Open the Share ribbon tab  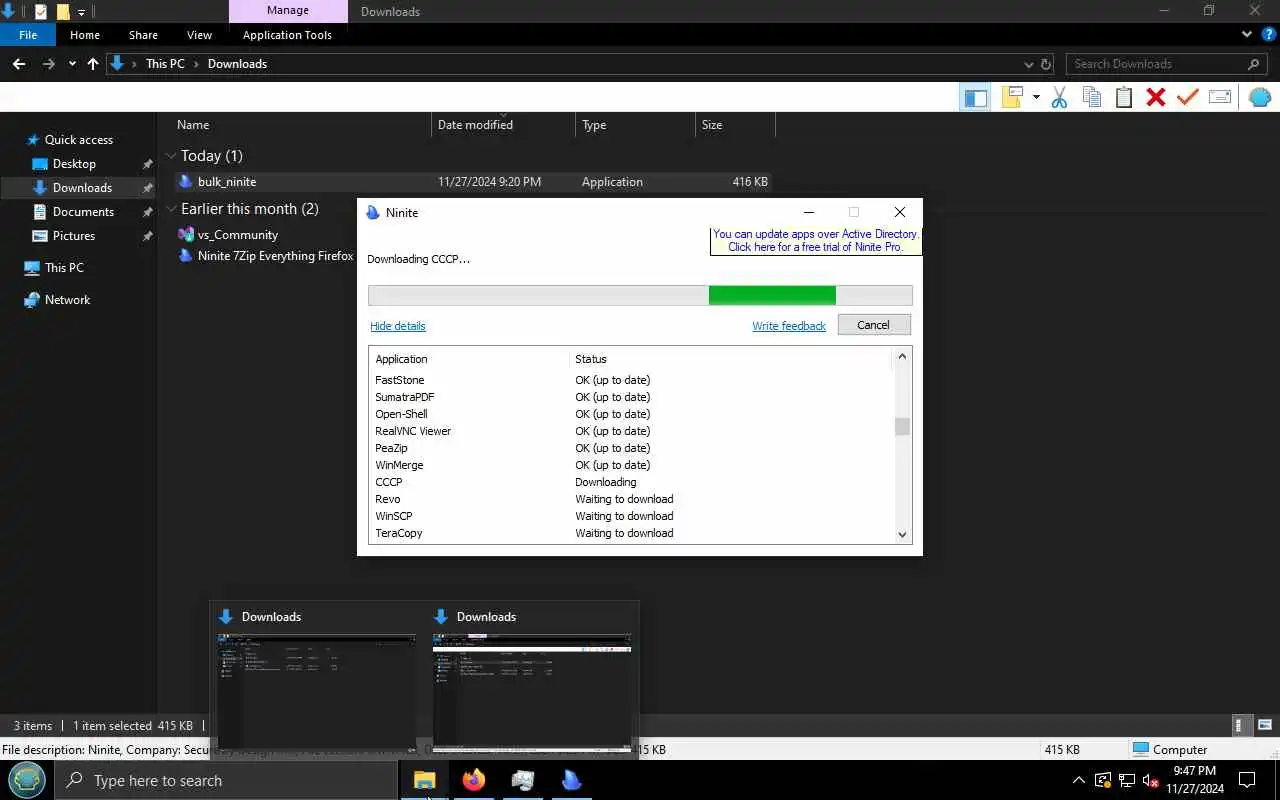[x=143, y=35]
